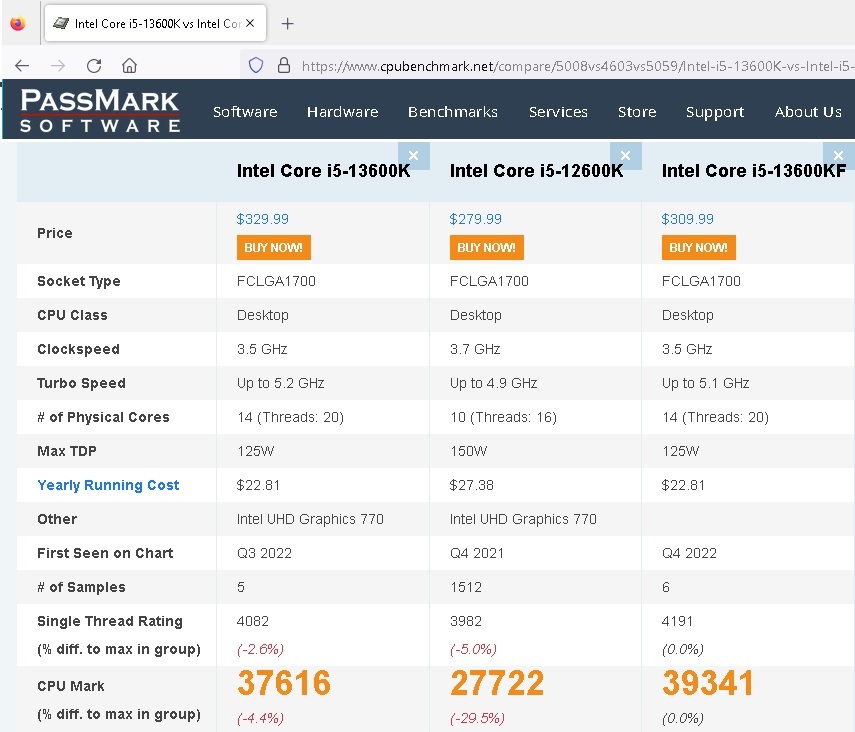Image resolution: width=855 pixels, height=732 pixels.
Task: Select the Intel Core i5-13600K vs tab
Action: tap(155, 23)
